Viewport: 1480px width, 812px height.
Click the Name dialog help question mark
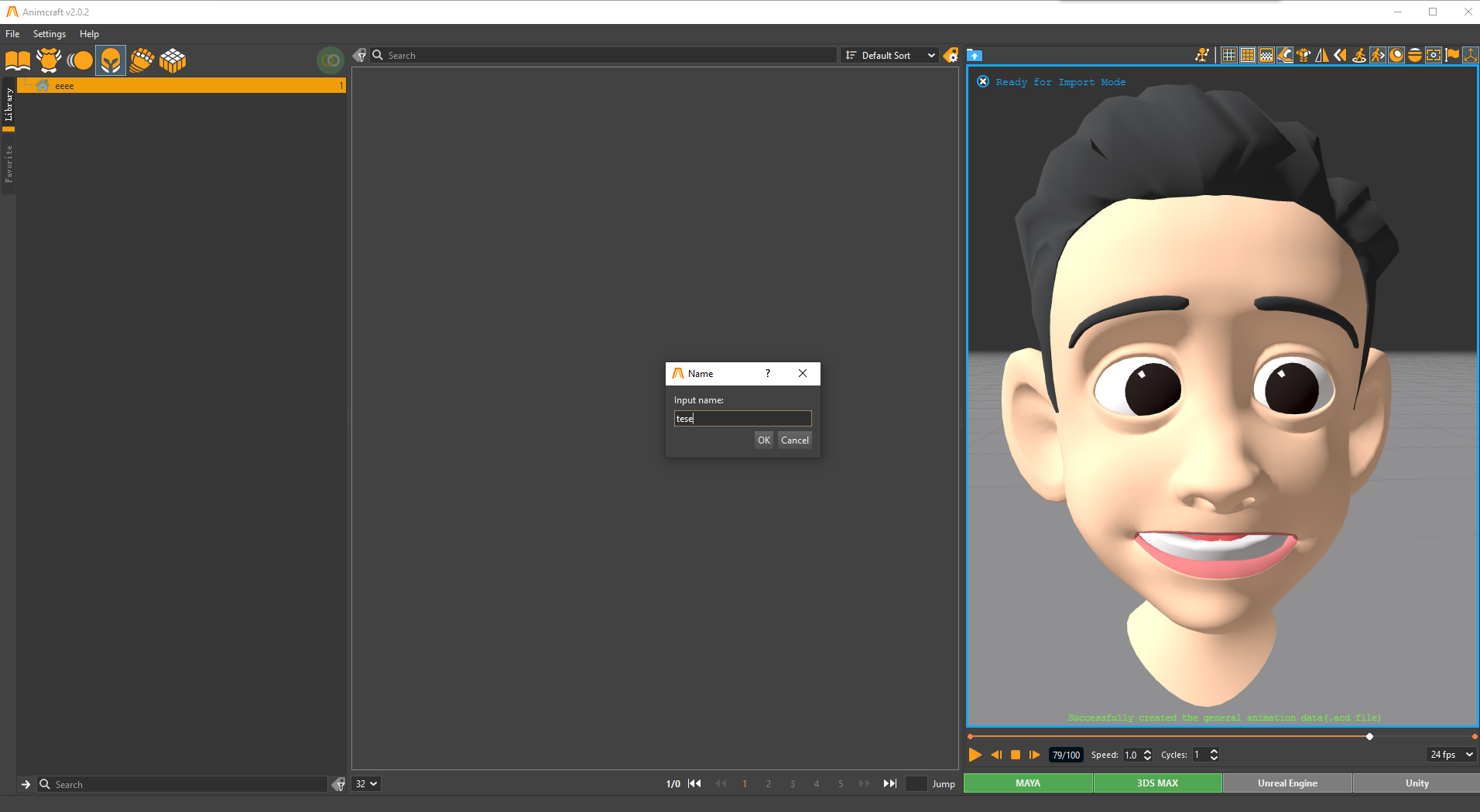[768, 373]
